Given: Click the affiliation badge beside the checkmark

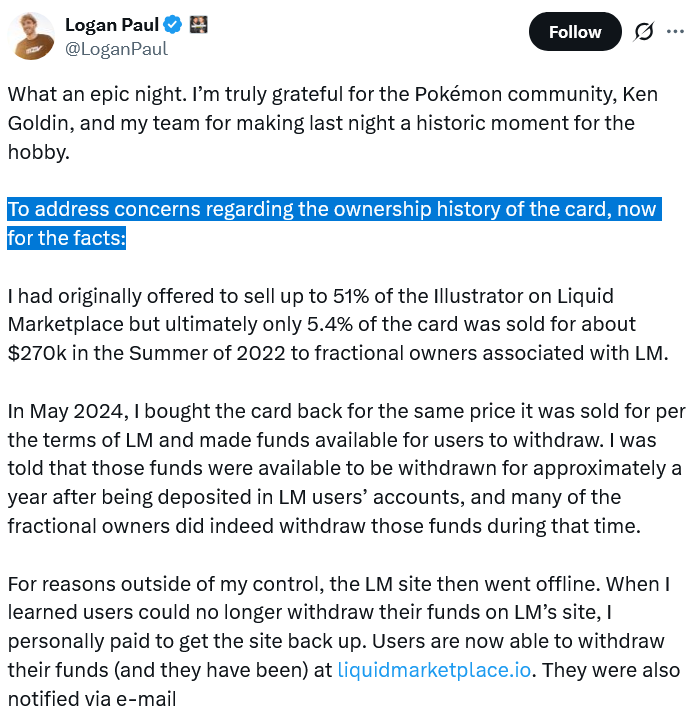Looking at the screenshot, I should [197, 24].
